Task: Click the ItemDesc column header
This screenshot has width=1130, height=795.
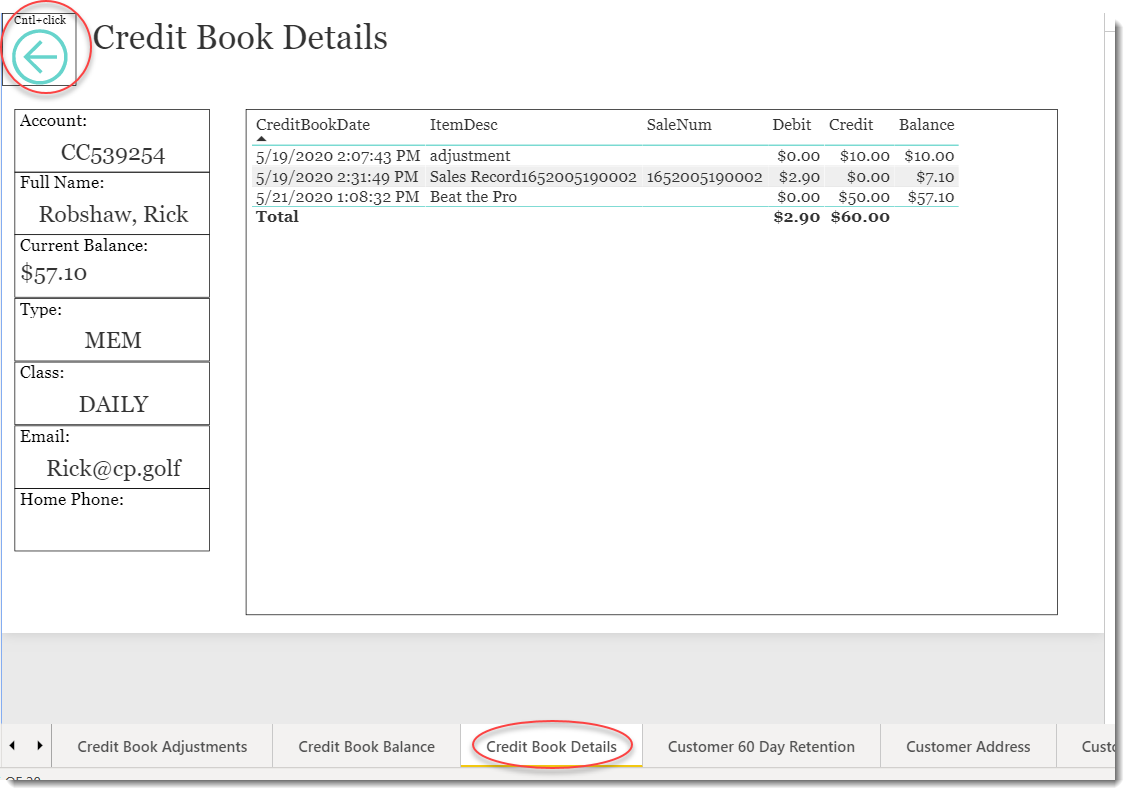Action: point(463,125)
